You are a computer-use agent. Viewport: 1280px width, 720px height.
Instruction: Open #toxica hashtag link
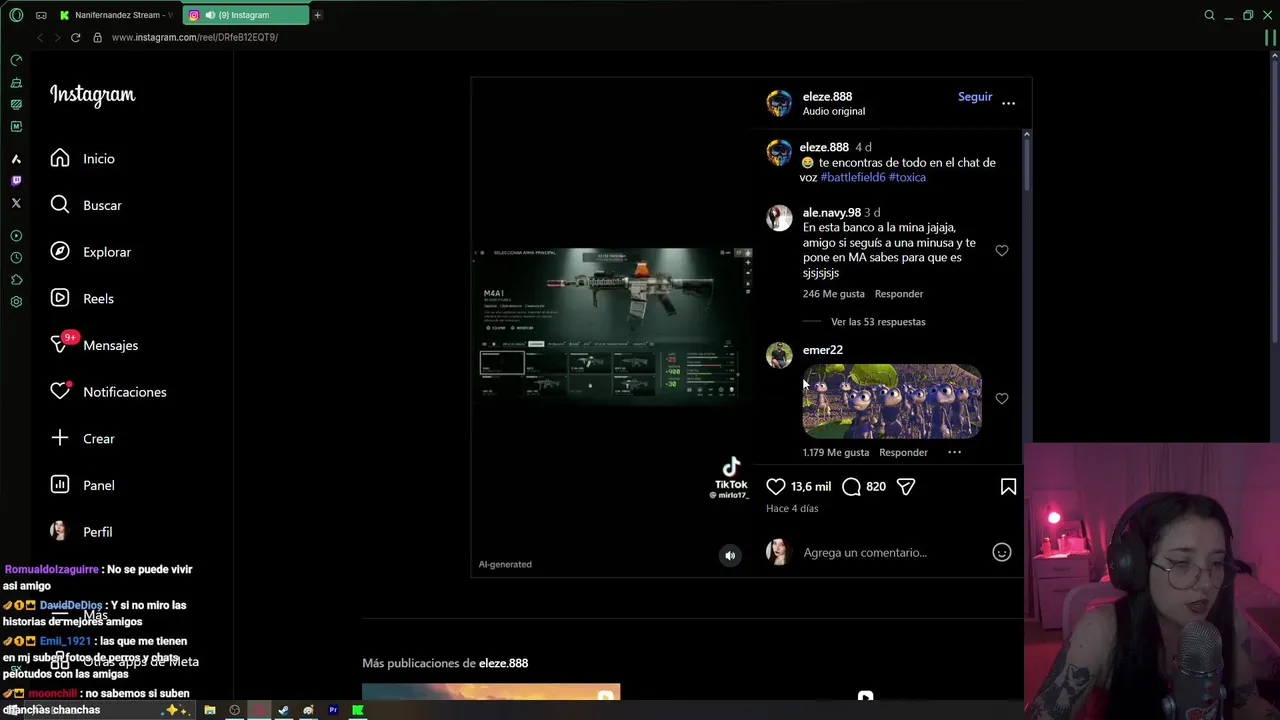pyautogui.click(x=907, y=177)
